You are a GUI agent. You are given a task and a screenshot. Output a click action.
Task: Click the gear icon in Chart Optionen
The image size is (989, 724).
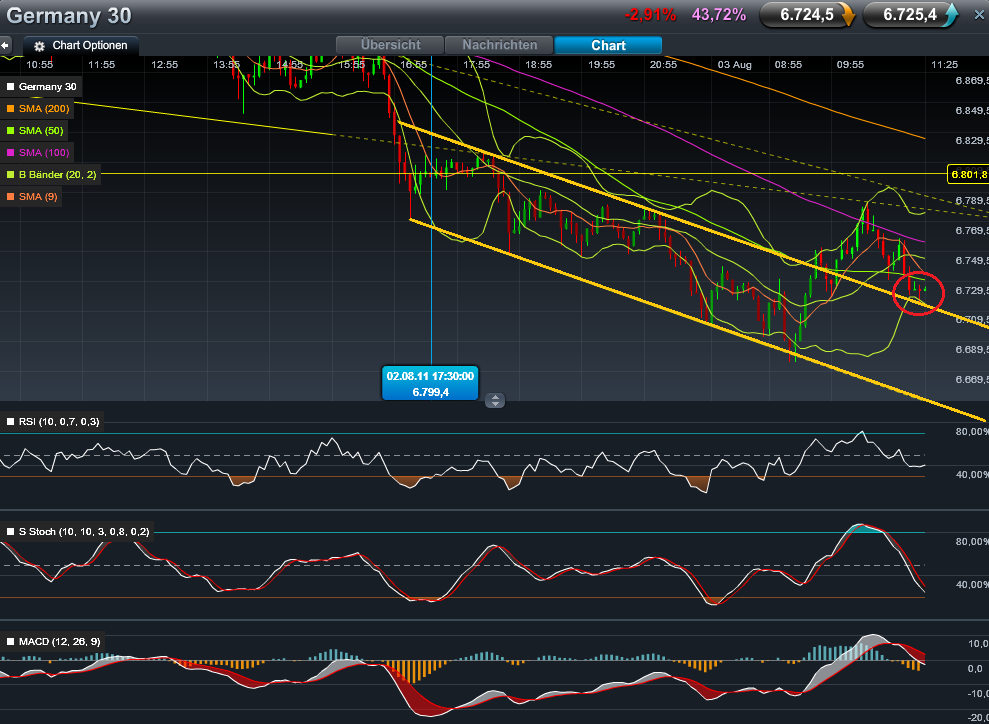tap(40, 46)
